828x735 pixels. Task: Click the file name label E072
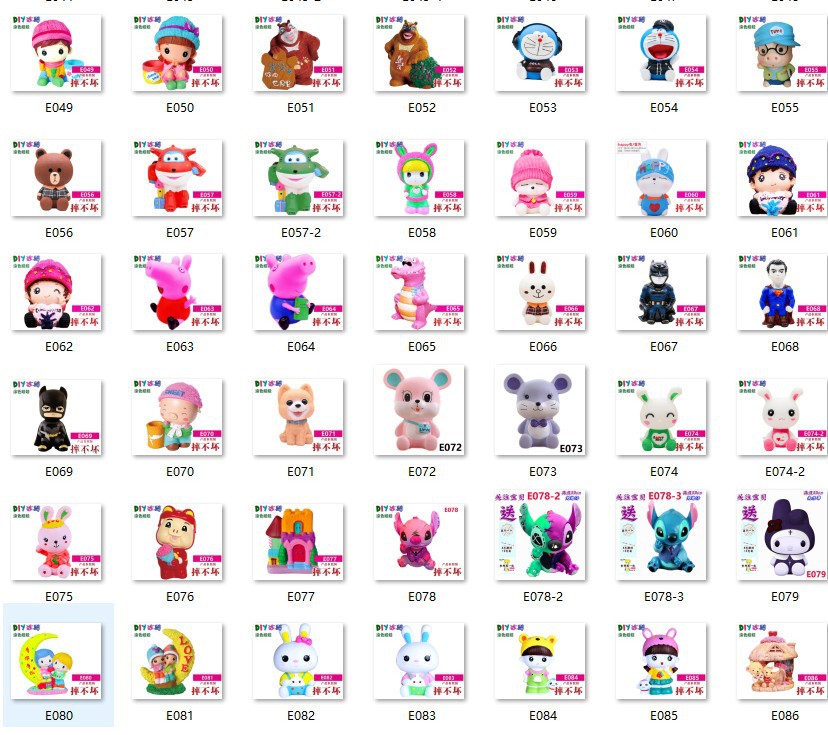pyautogui.click(x=422, y=472)
